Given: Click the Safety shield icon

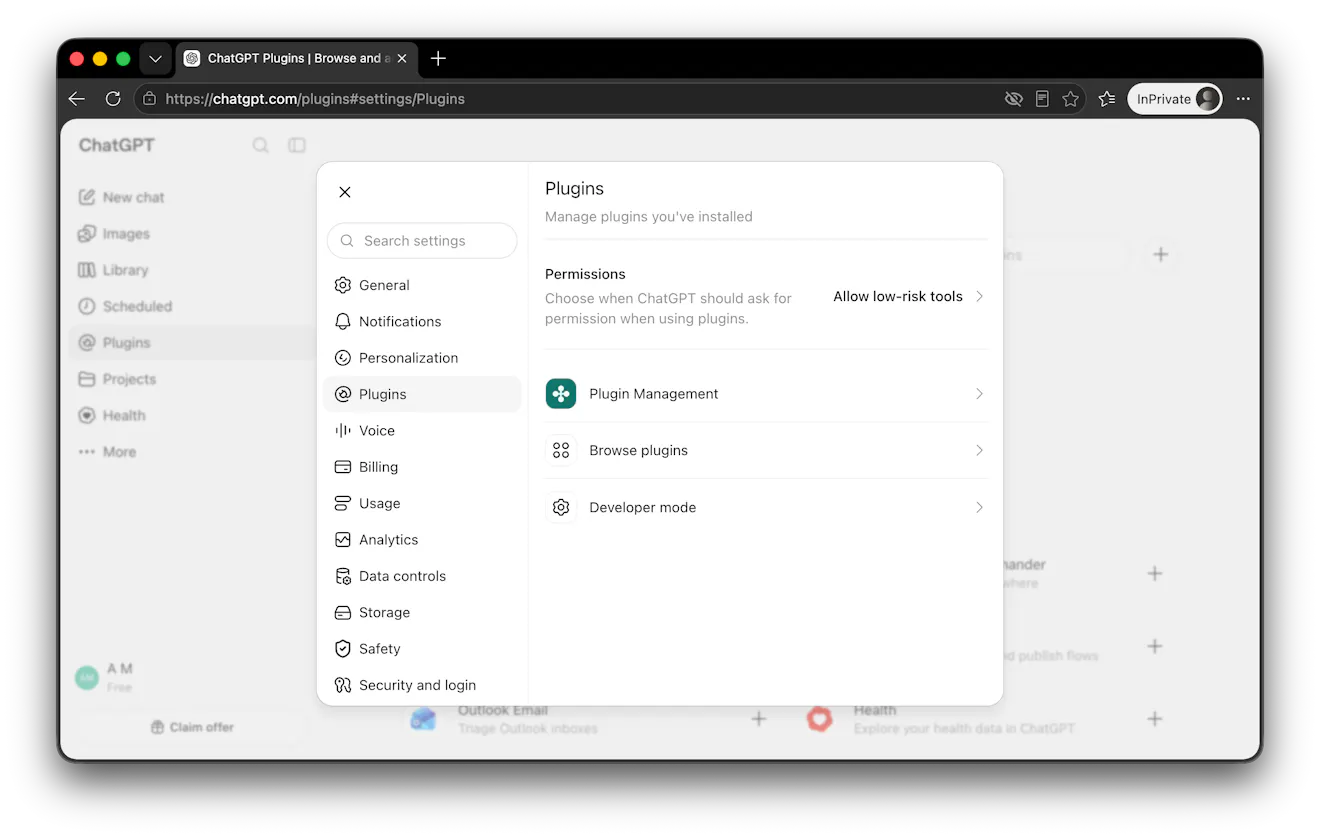Looking at the screenshot, I should tap(343, 648).
